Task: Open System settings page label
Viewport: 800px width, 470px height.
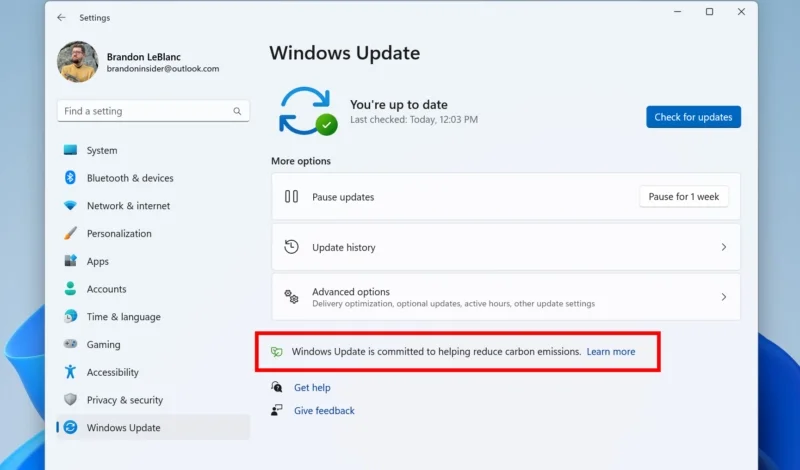Action: coord(102,151)
